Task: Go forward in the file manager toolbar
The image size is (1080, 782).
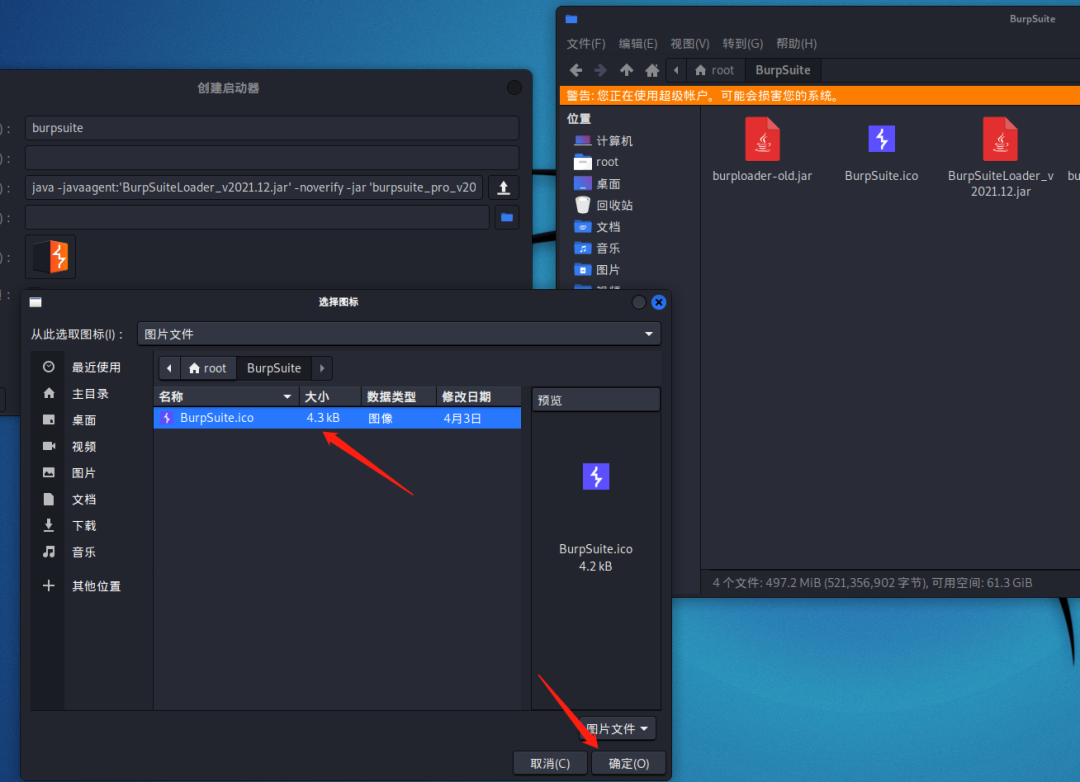Action: [601, 70]
